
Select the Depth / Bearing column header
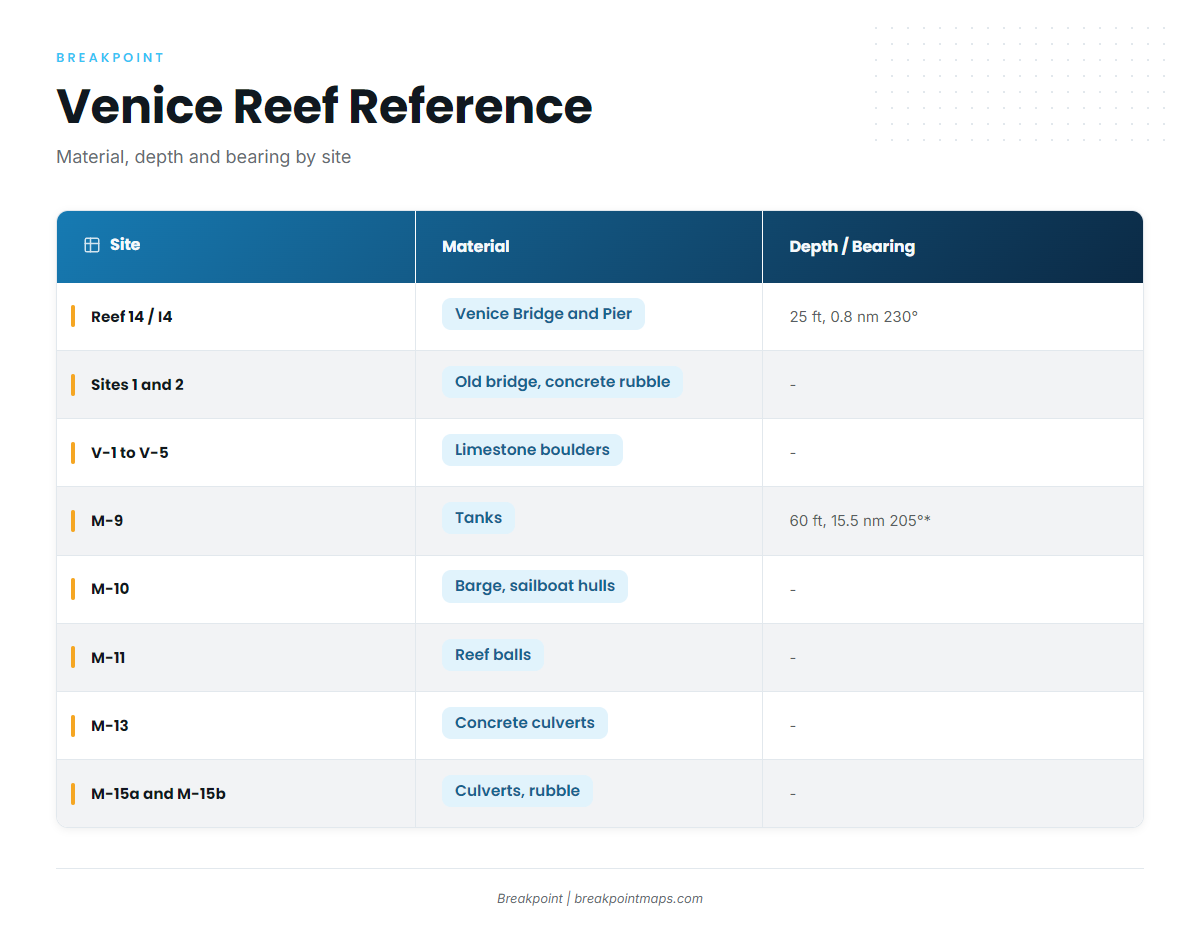click(x=953, y=246)
